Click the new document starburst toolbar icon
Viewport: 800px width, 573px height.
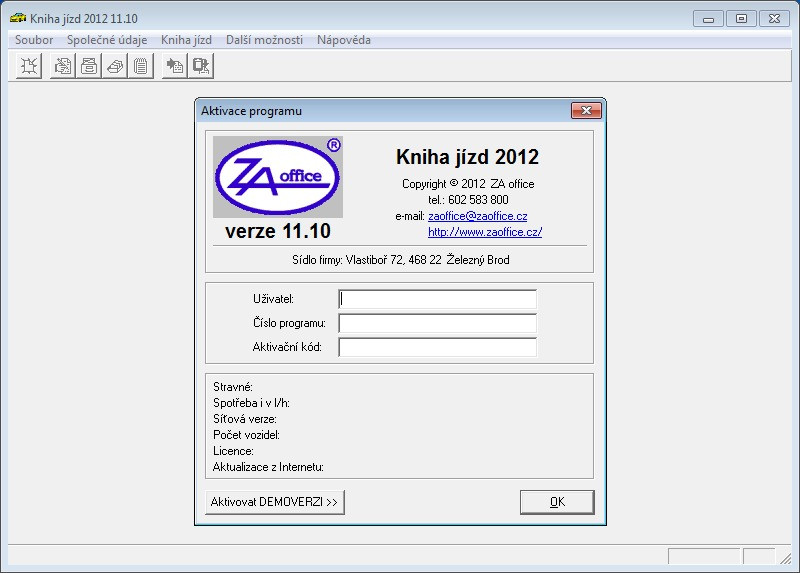click(x=29, y=66)
